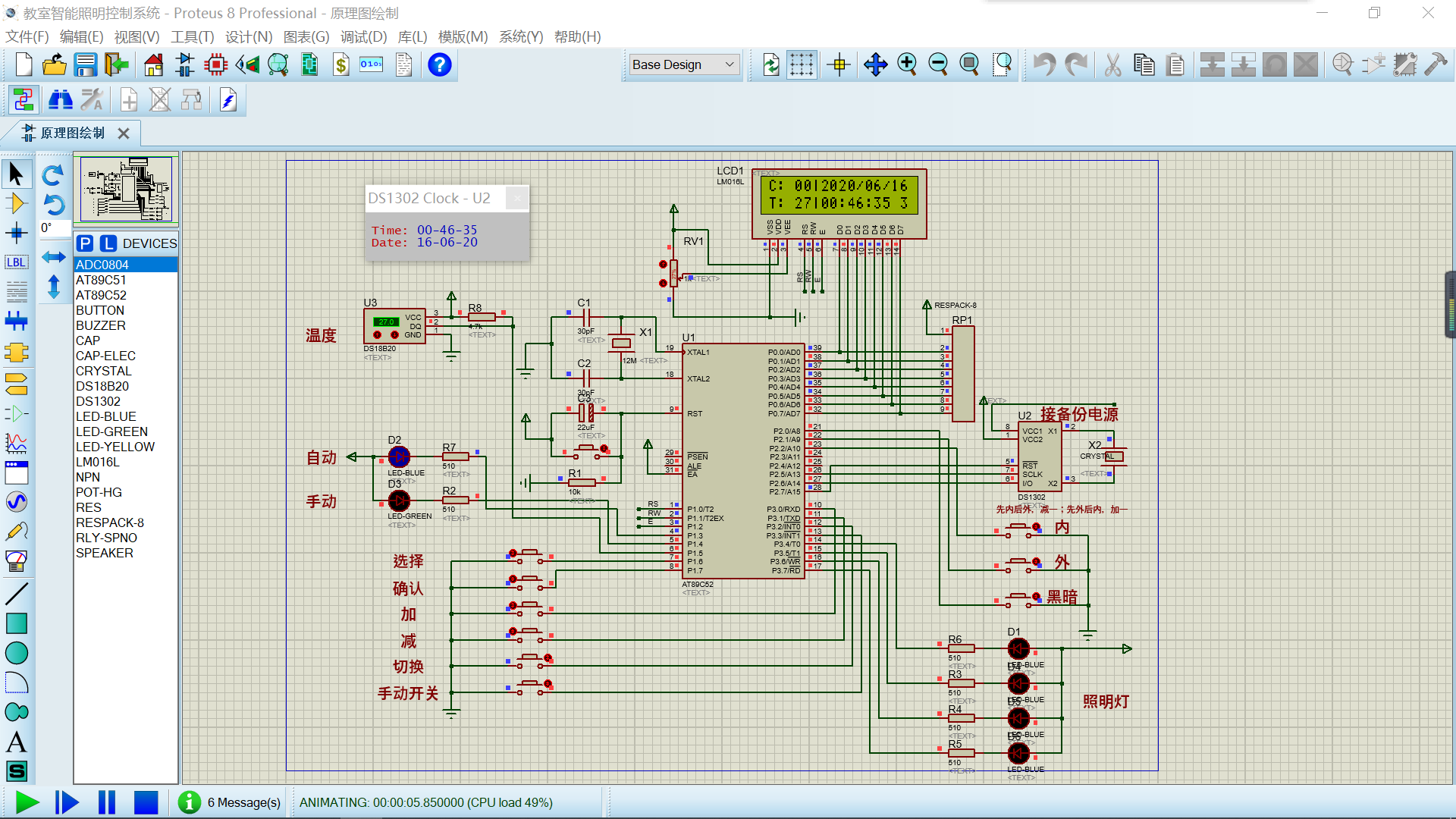Click the vertical flip arrow

click(53, 287)
